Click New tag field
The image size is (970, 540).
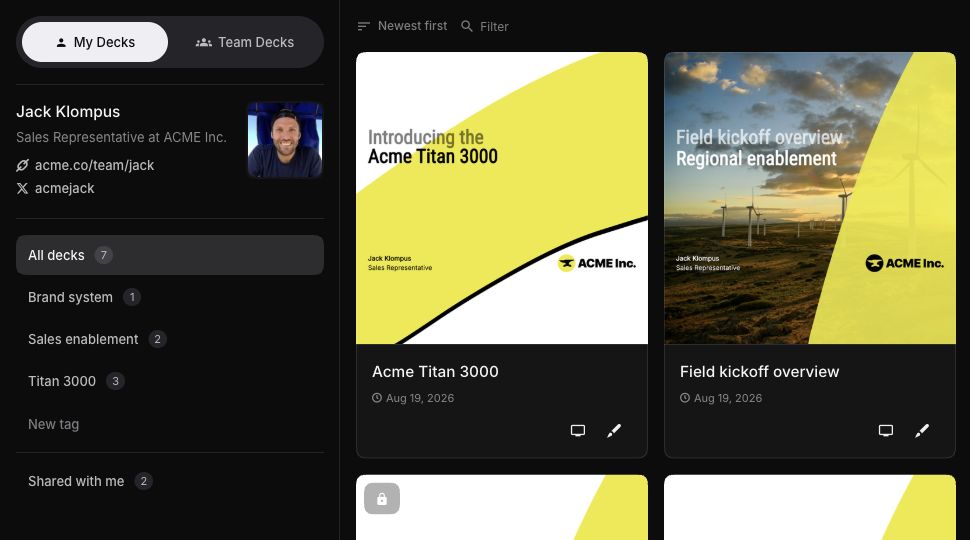point(53,424)
